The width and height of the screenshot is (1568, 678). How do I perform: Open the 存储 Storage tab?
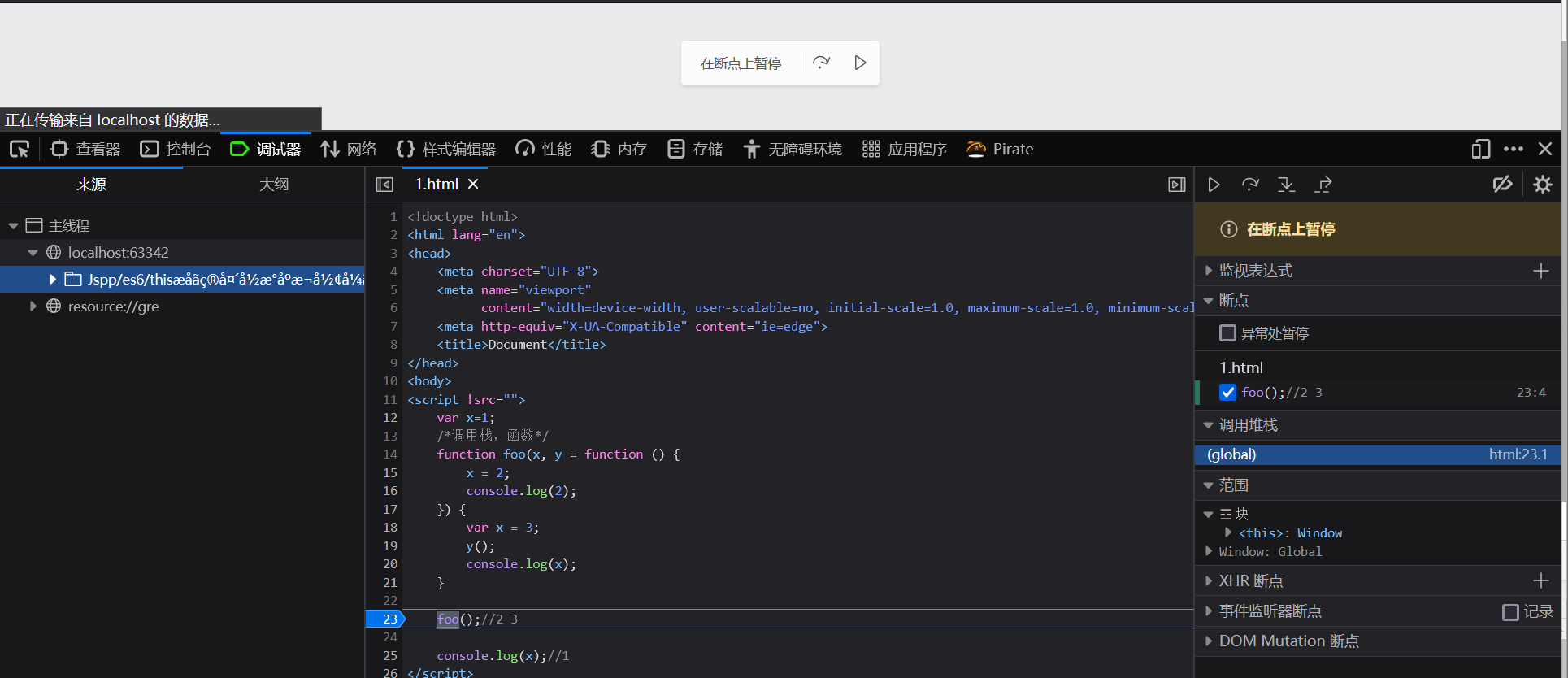tap(695, 150)
